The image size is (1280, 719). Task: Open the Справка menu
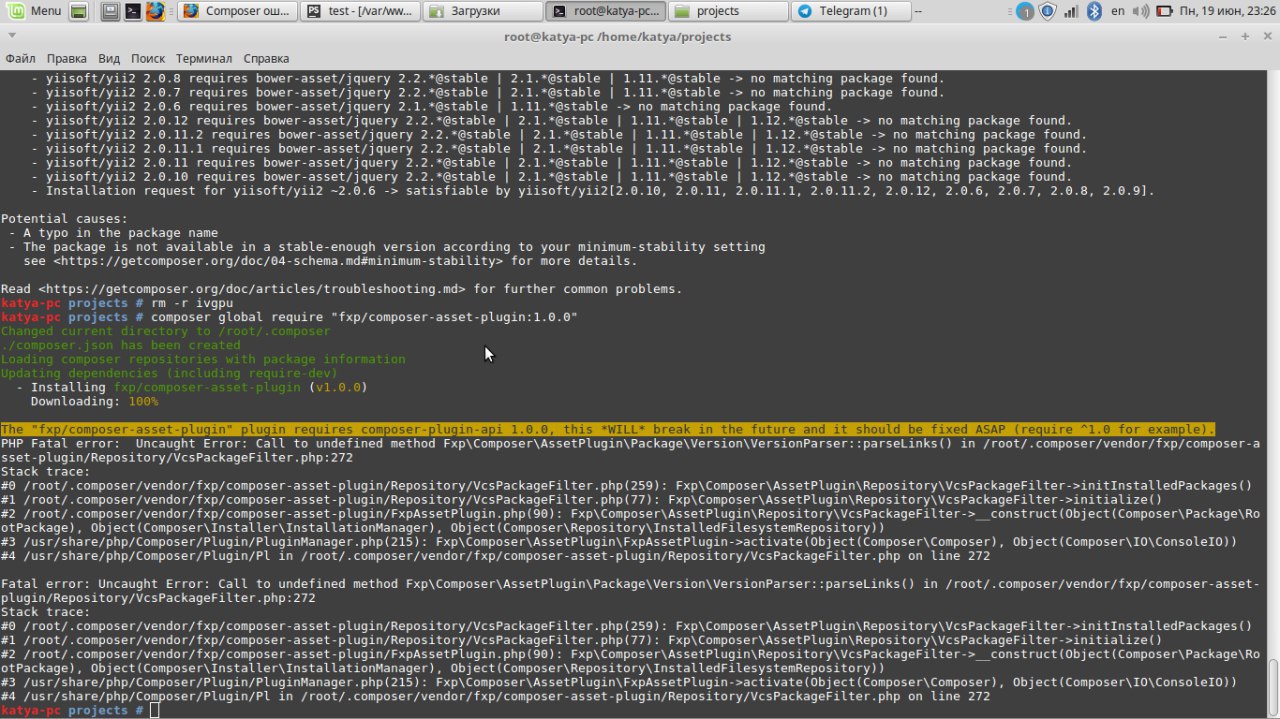(266, 58)
